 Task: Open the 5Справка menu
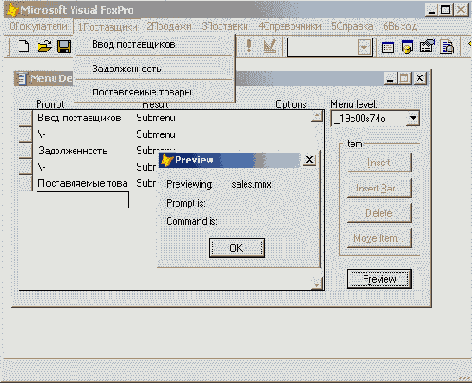click(x=352, y=26)
